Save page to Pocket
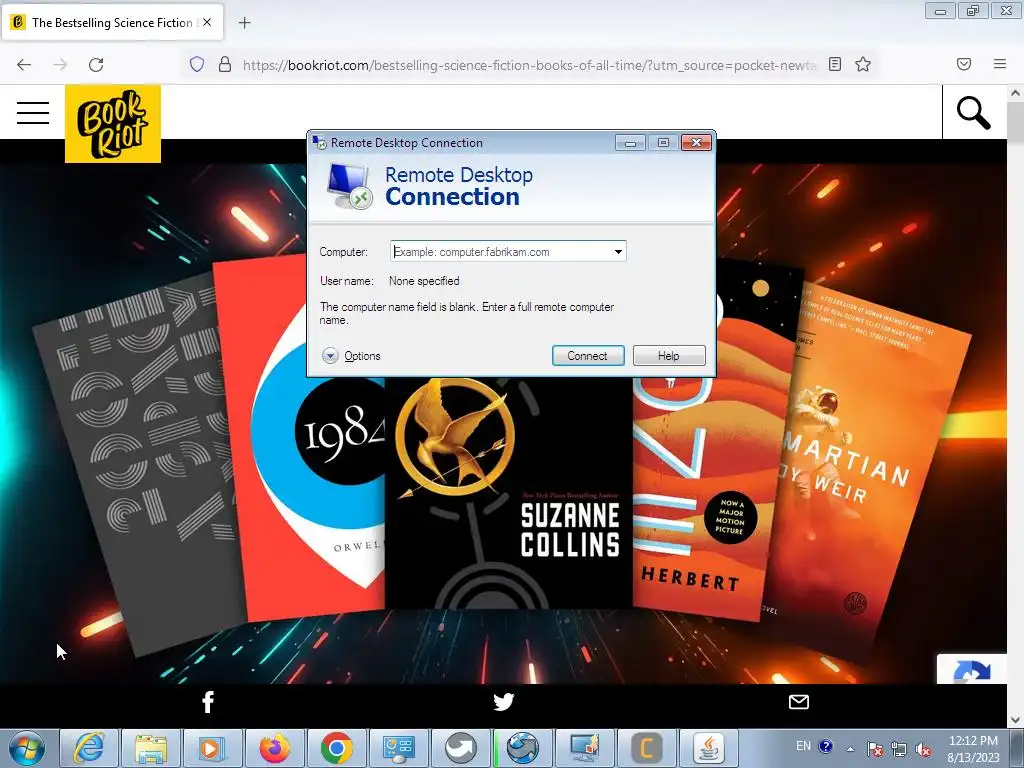This screenshot has height=768, width=1024. (x=964, y=64)
